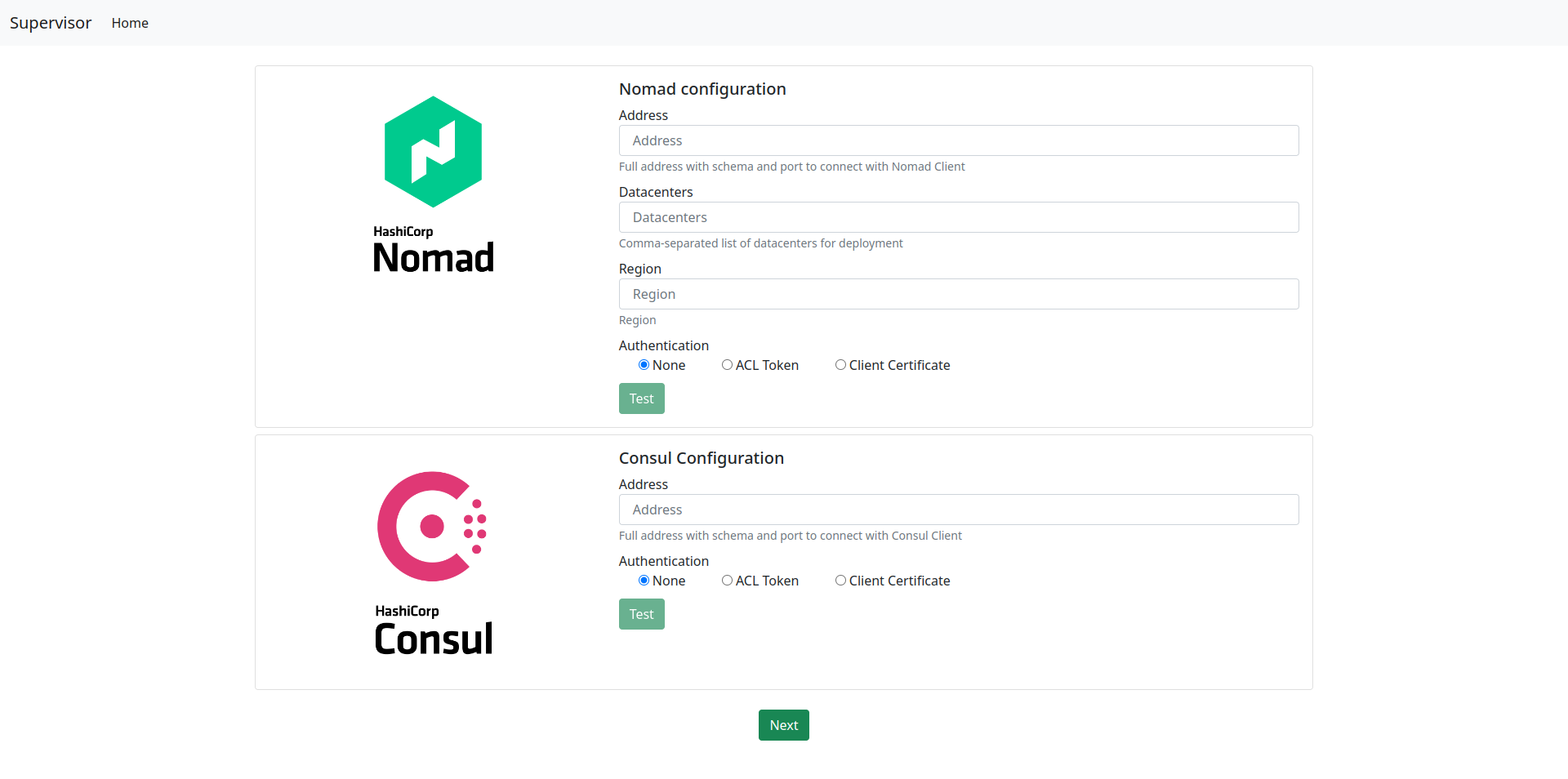The height and width of the screenshot is (779, 1568).
Task: Focus the Datacenters input field
Action: (x=958, y=217)
